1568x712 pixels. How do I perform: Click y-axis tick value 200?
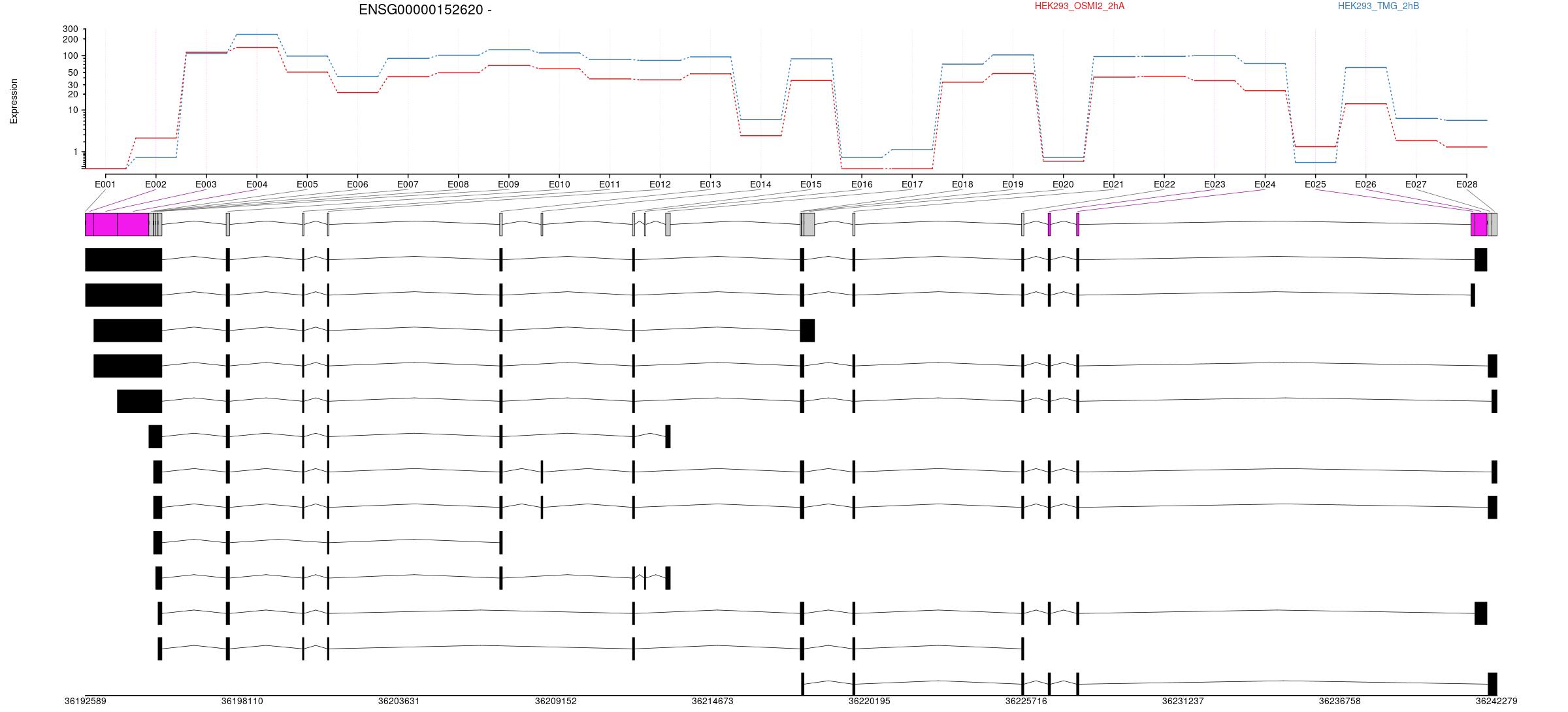point(70,39)
